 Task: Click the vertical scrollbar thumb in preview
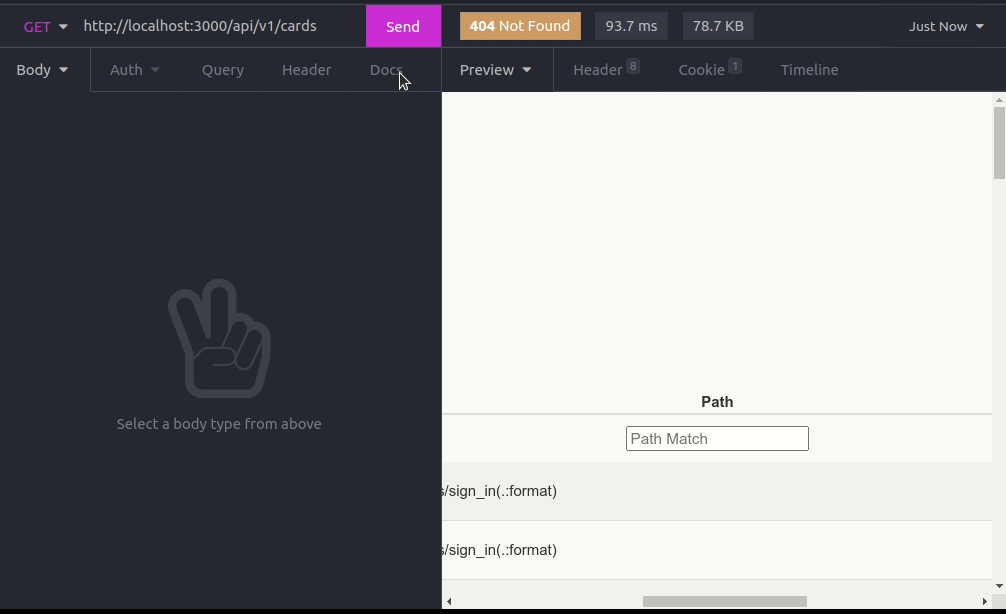coord(999,143)
